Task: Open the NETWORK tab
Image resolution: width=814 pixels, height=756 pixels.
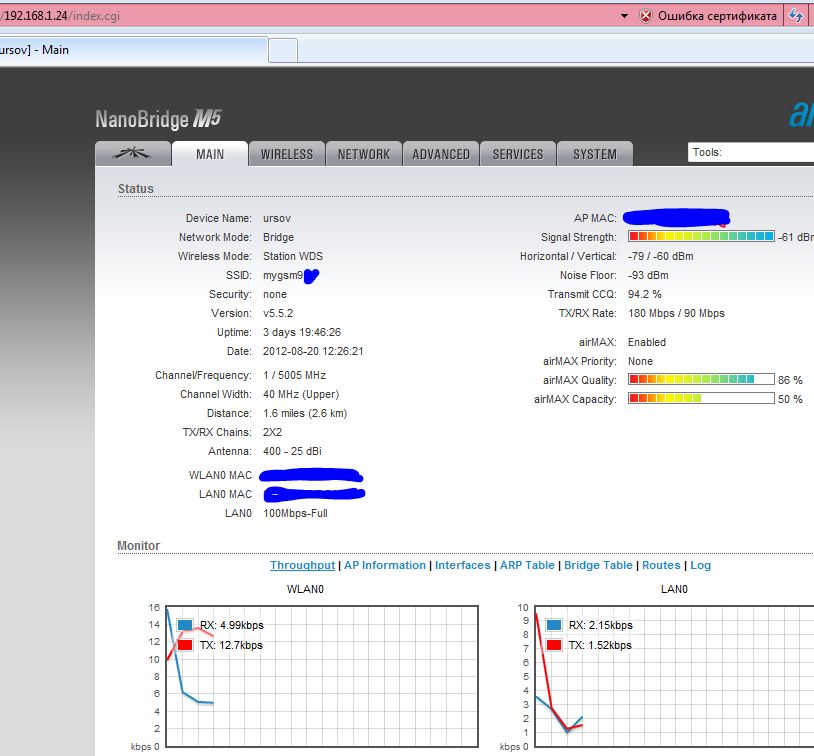Action: (363, 154)
